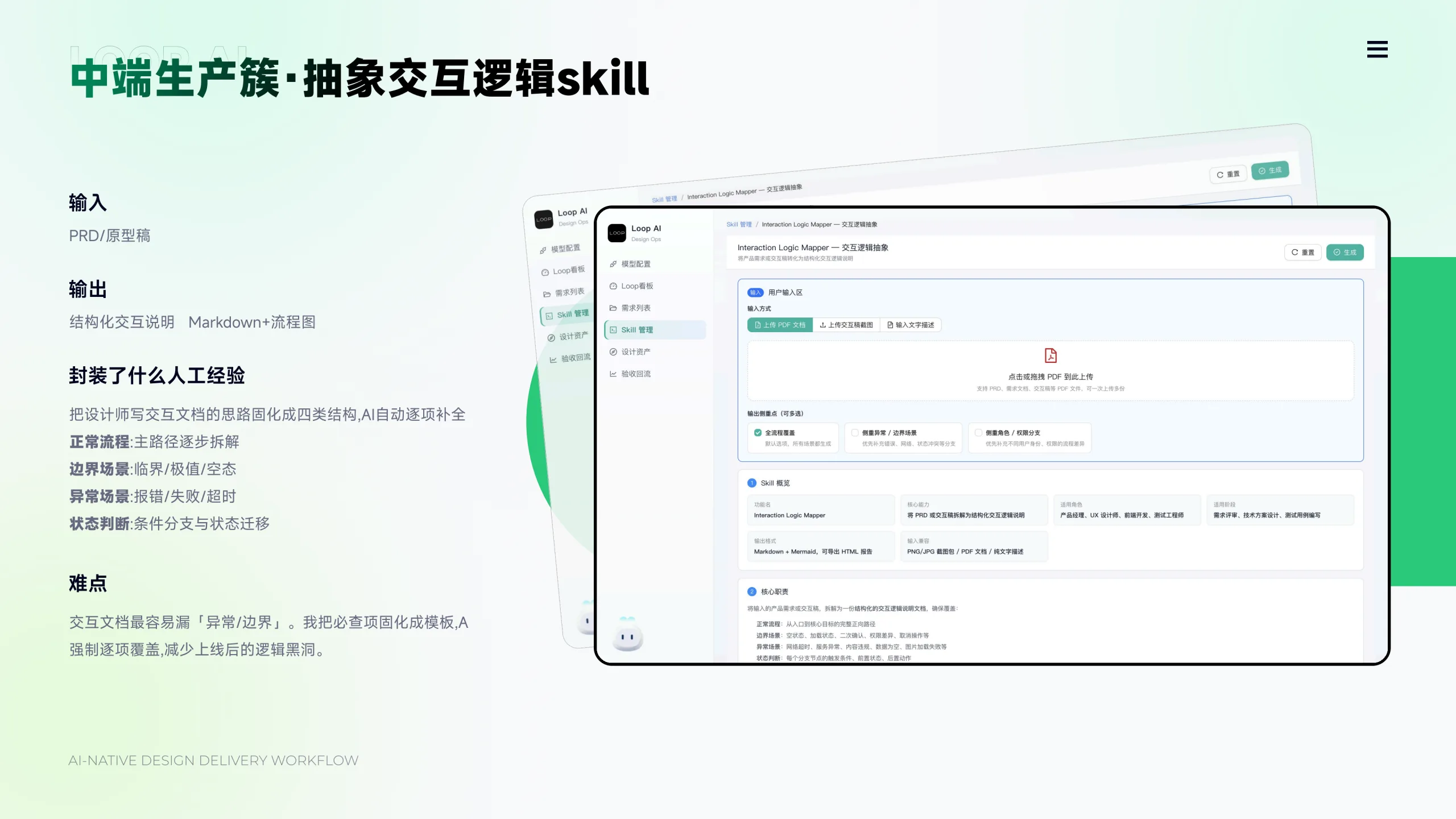Click Skill 管理 breadcrumb link in front window

point(739,224)
